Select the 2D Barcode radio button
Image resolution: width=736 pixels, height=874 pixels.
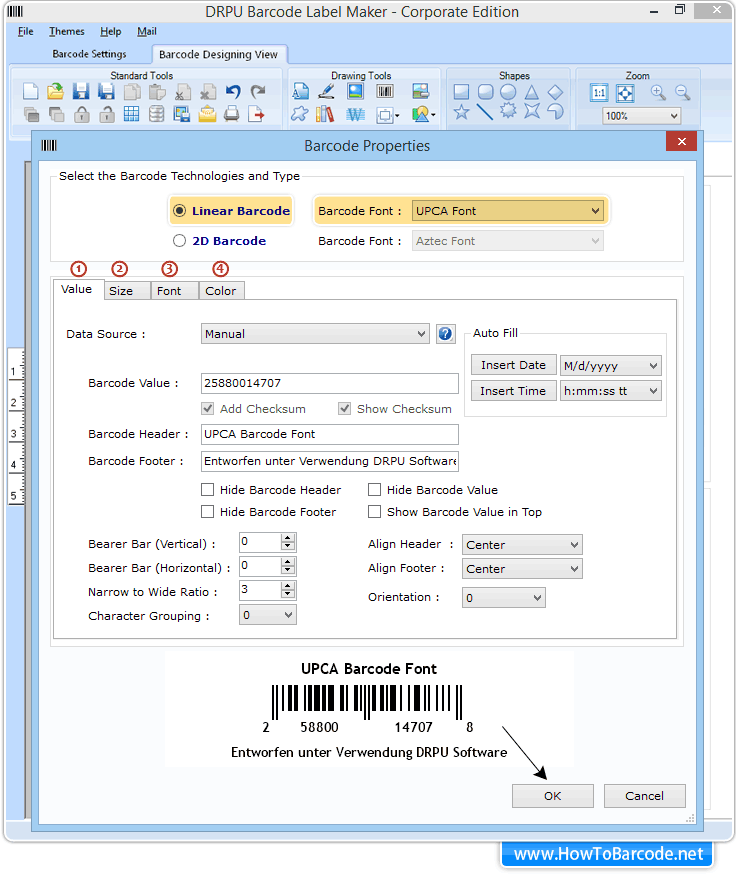[x=180, y=240]
